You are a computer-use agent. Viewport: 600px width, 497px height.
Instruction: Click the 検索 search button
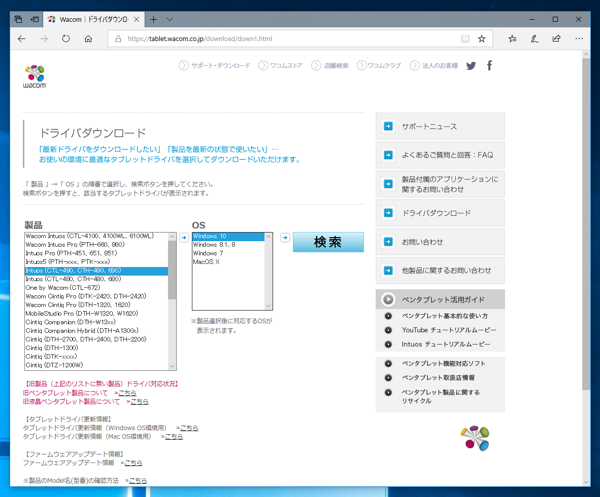[x=328, y=242]
